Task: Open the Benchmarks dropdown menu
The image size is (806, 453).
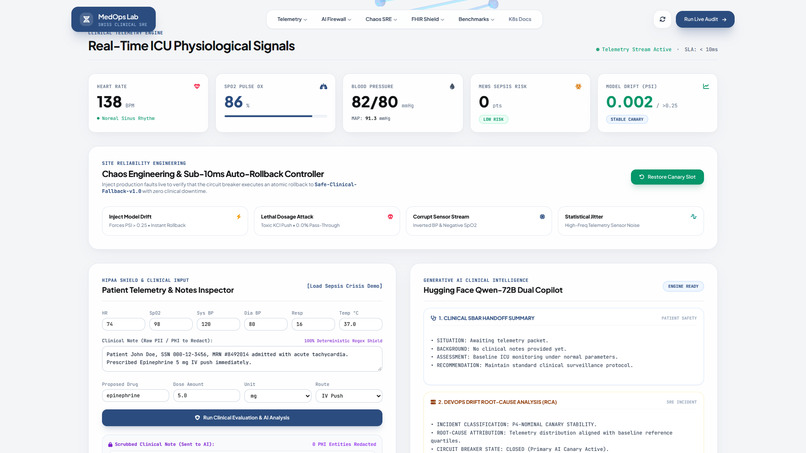Action: click(476, 20)
